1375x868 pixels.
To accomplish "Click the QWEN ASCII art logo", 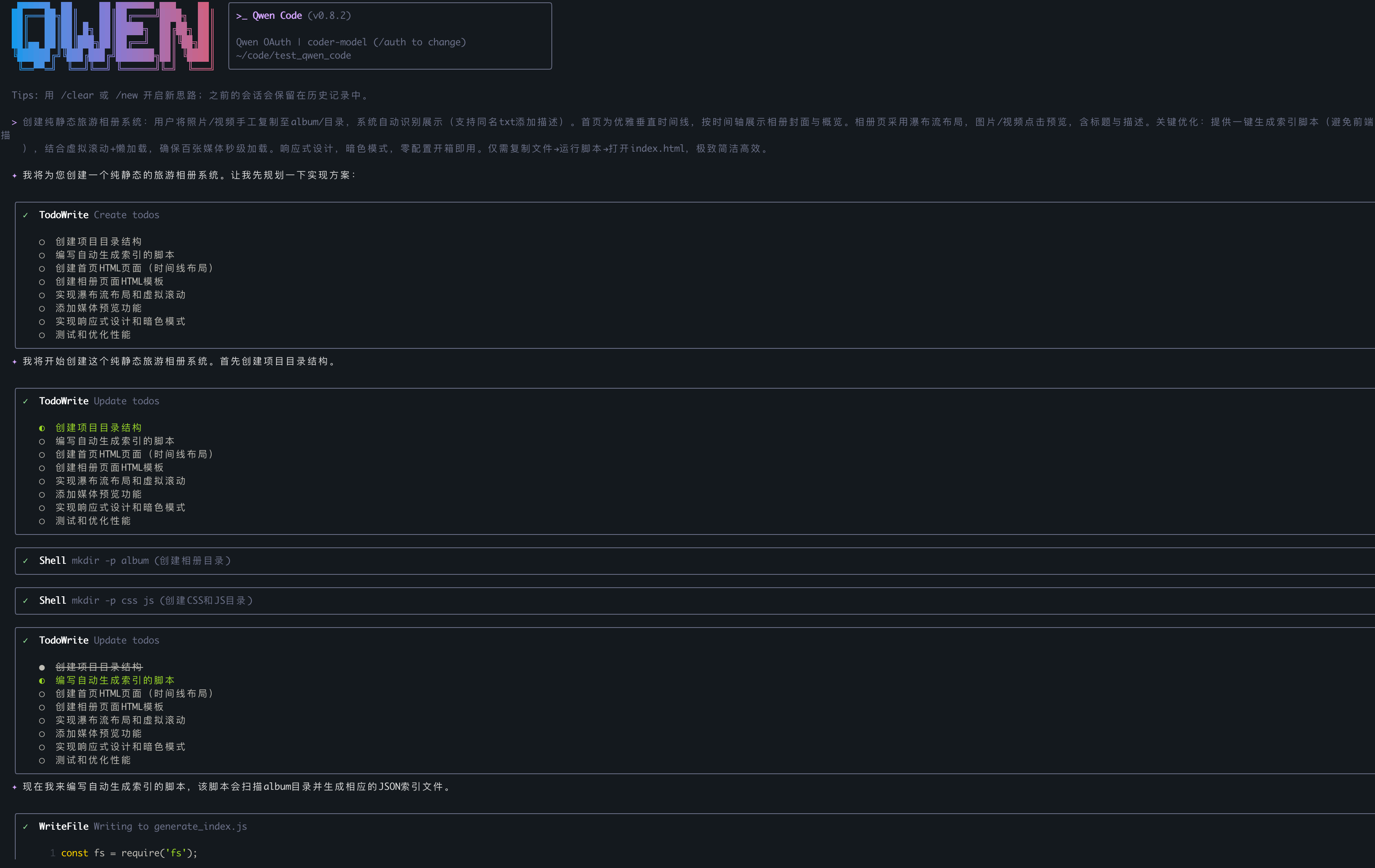I will click(x=112, y=36).
